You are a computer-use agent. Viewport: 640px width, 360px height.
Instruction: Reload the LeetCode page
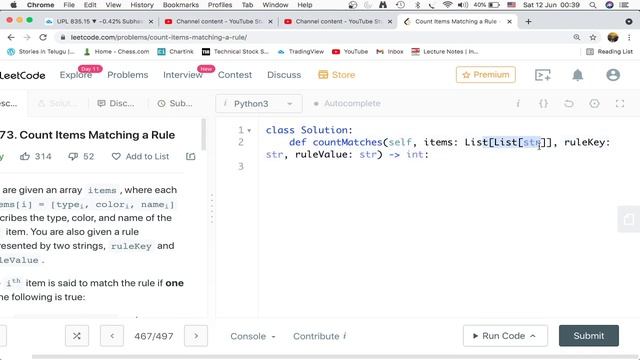pos(43,37)
